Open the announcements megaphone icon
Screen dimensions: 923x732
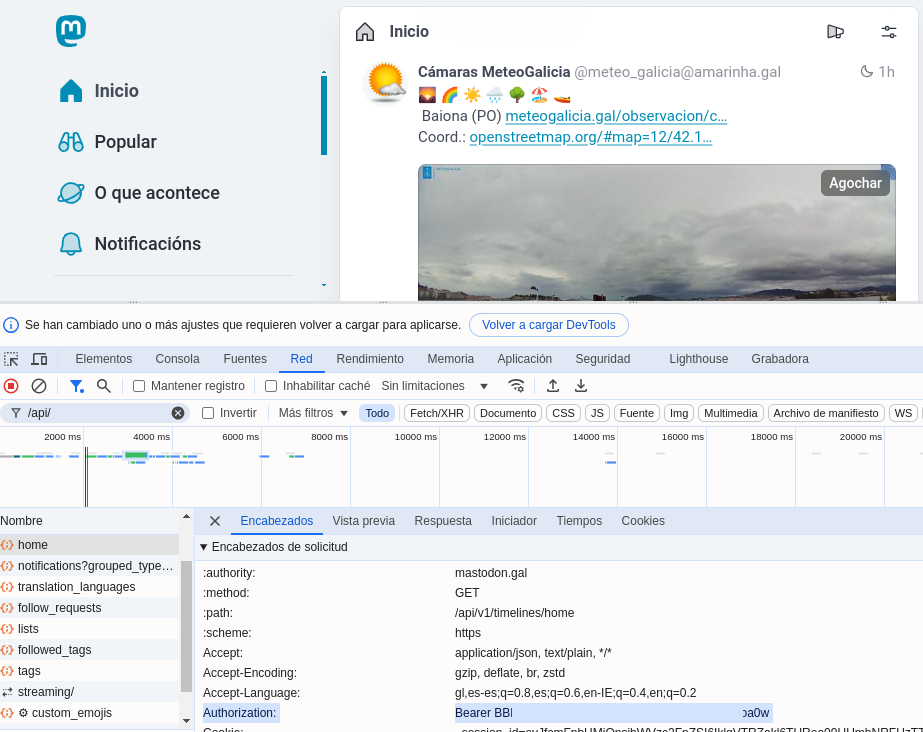tap(836, 31)
